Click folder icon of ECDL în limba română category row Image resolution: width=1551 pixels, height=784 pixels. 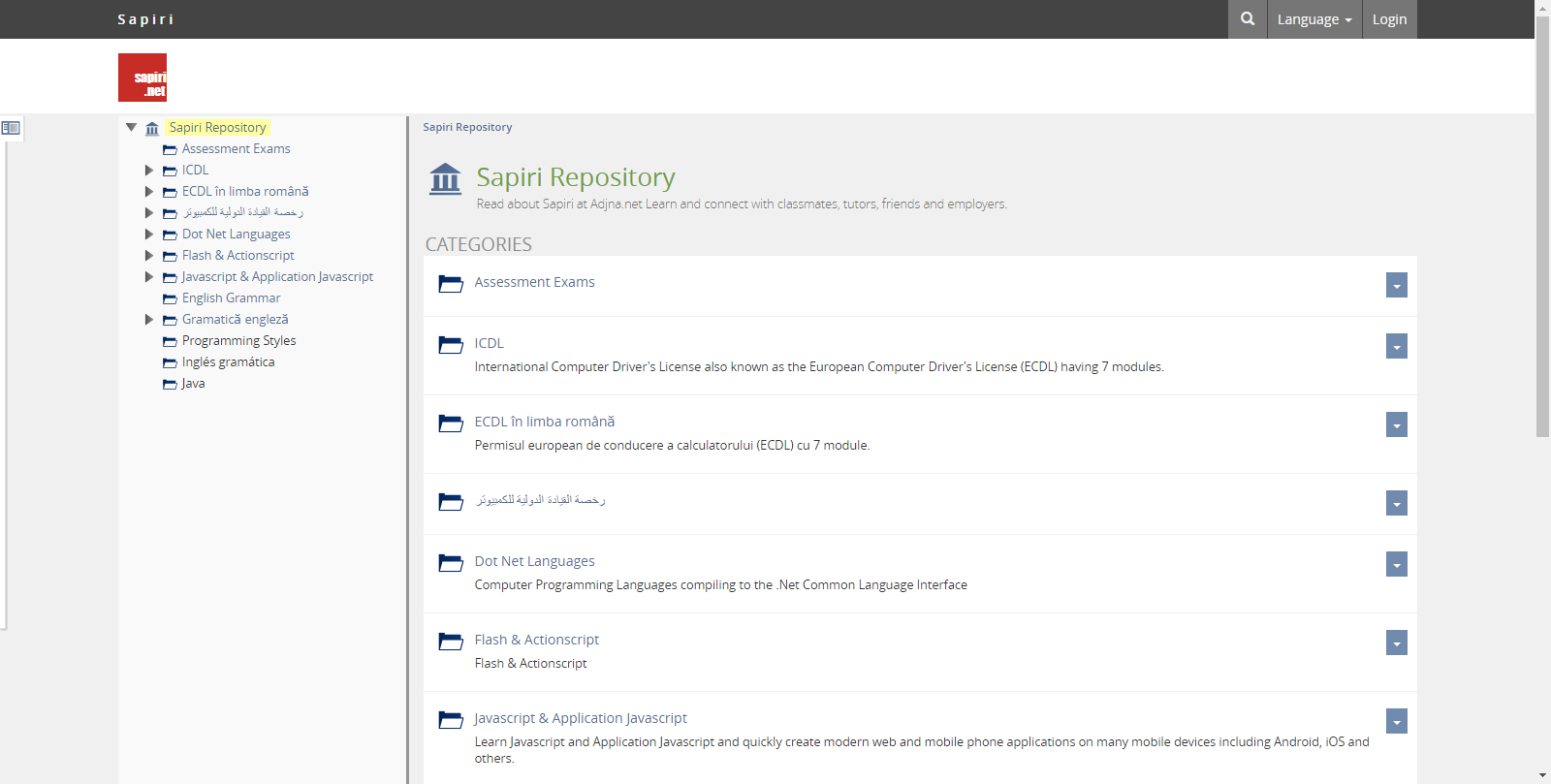tap(451, 423)
